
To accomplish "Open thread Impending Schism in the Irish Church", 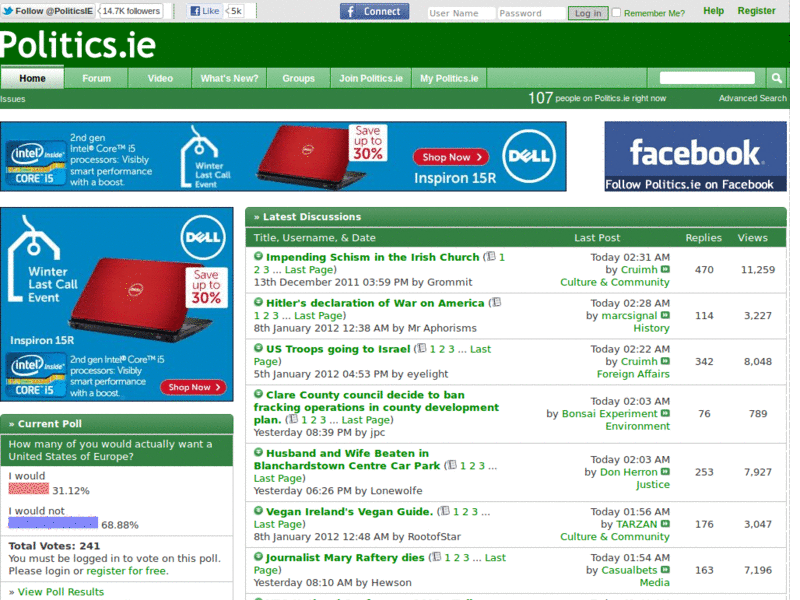I will 372,257.
